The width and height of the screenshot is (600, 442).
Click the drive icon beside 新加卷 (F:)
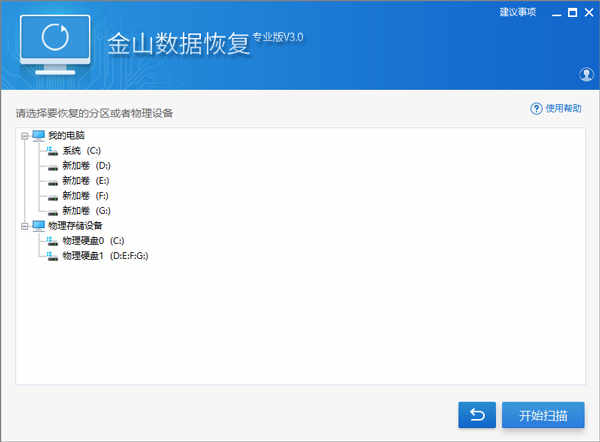pos(53,197)
